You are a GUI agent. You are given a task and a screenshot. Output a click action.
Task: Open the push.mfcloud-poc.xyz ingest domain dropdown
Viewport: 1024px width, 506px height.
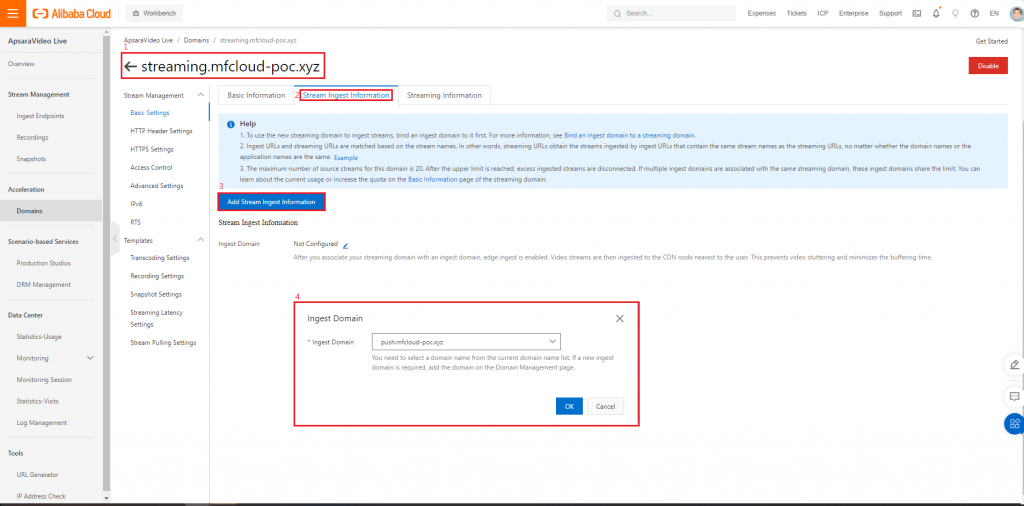point(466,341)
